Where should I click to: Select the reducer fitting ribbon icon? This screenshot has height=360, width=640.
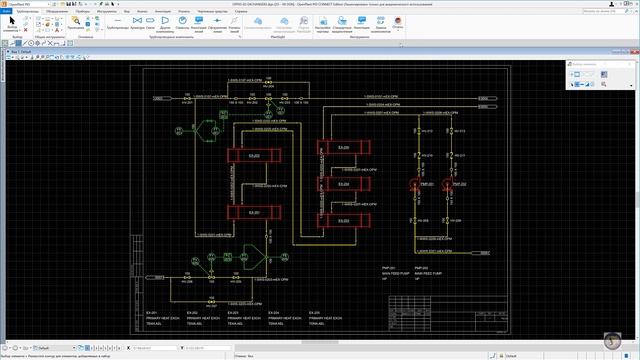[x=150, y=20]
